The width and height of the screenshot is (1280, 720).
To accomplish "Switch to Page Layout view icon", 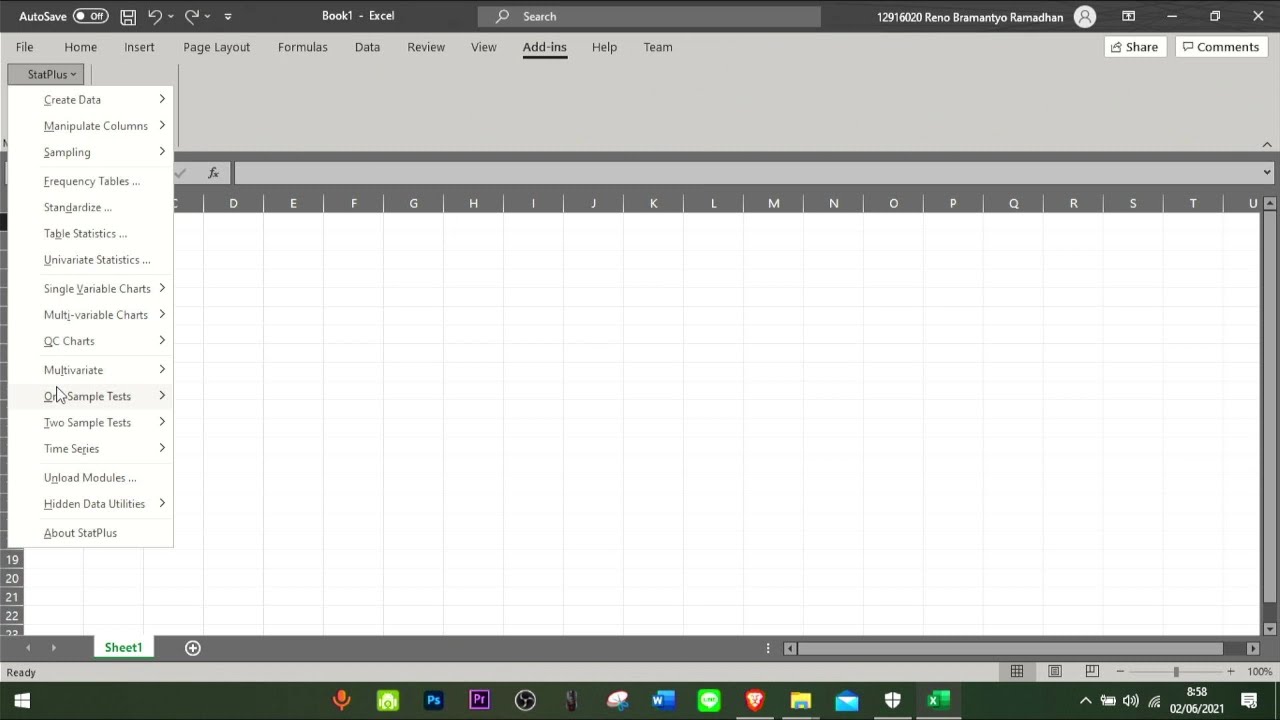I will [x=1055, y=672].
